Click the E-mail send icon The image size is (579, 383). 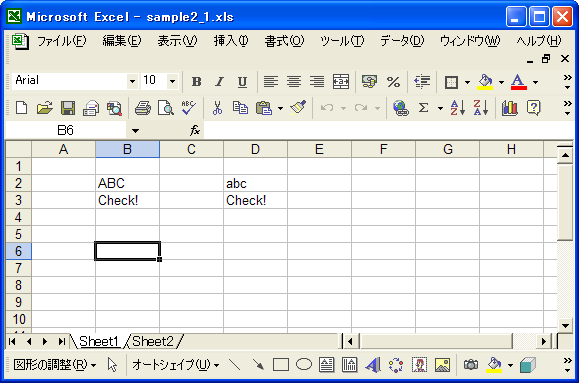(91, 108)
